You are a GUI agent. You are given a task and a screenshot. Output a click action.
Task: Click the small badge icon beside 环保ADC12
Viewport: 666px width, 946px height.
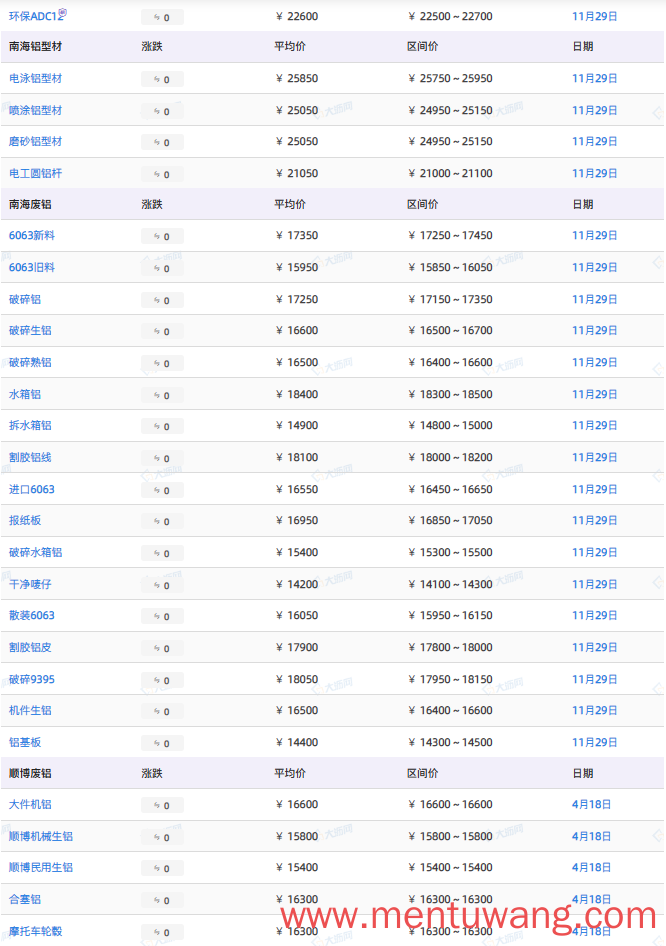[63, 12]
